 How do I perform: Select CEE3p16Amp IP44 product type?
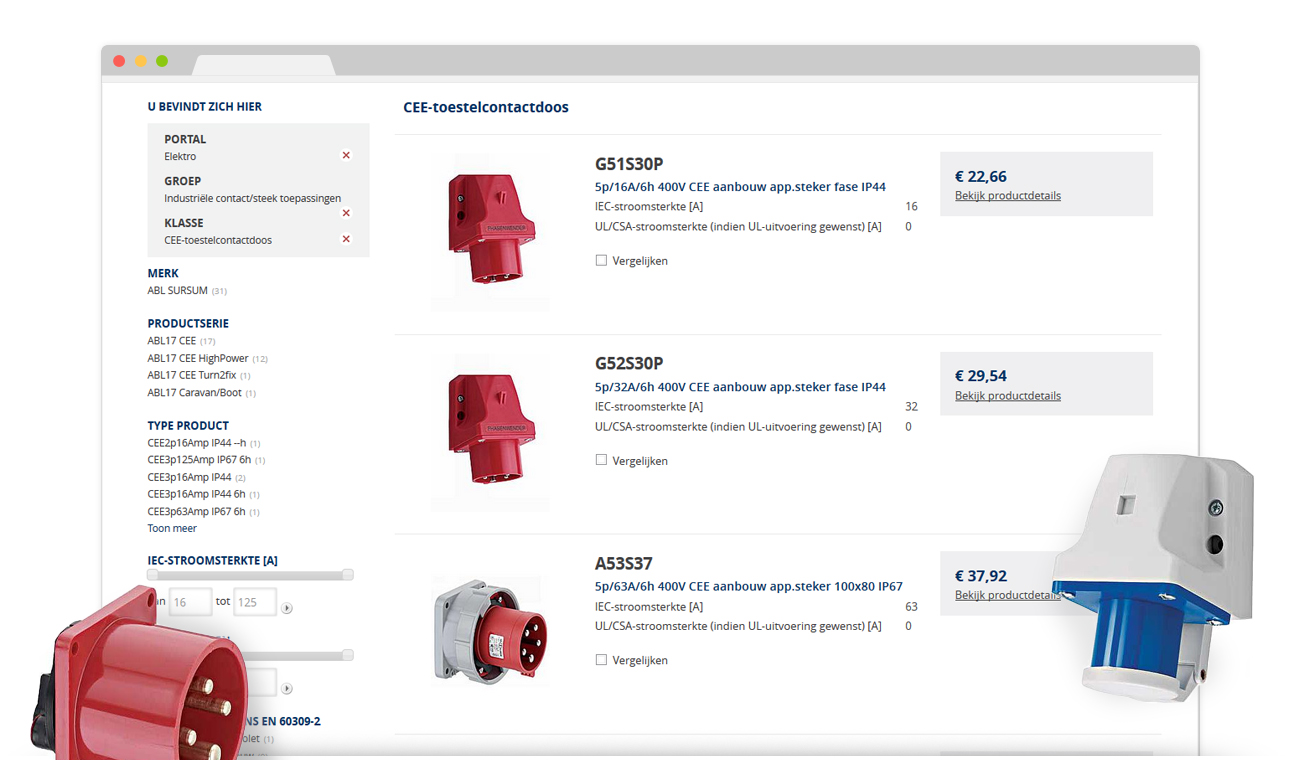pos(189,477)
